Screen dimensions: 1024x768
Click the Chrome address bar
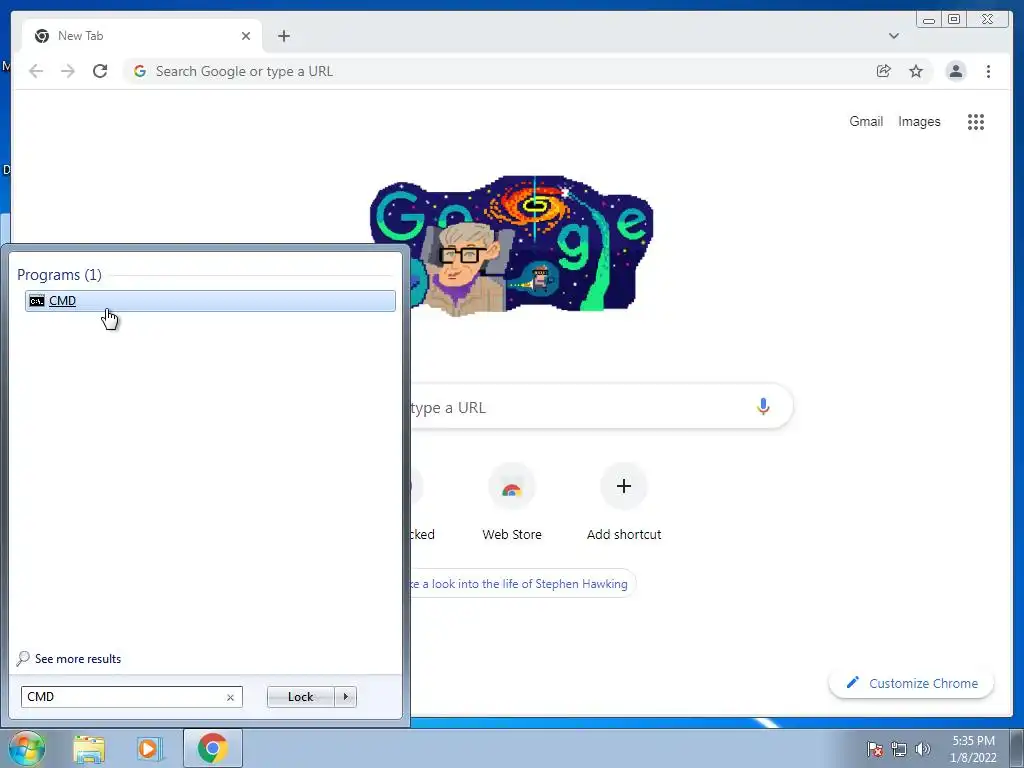click(496, 71)
